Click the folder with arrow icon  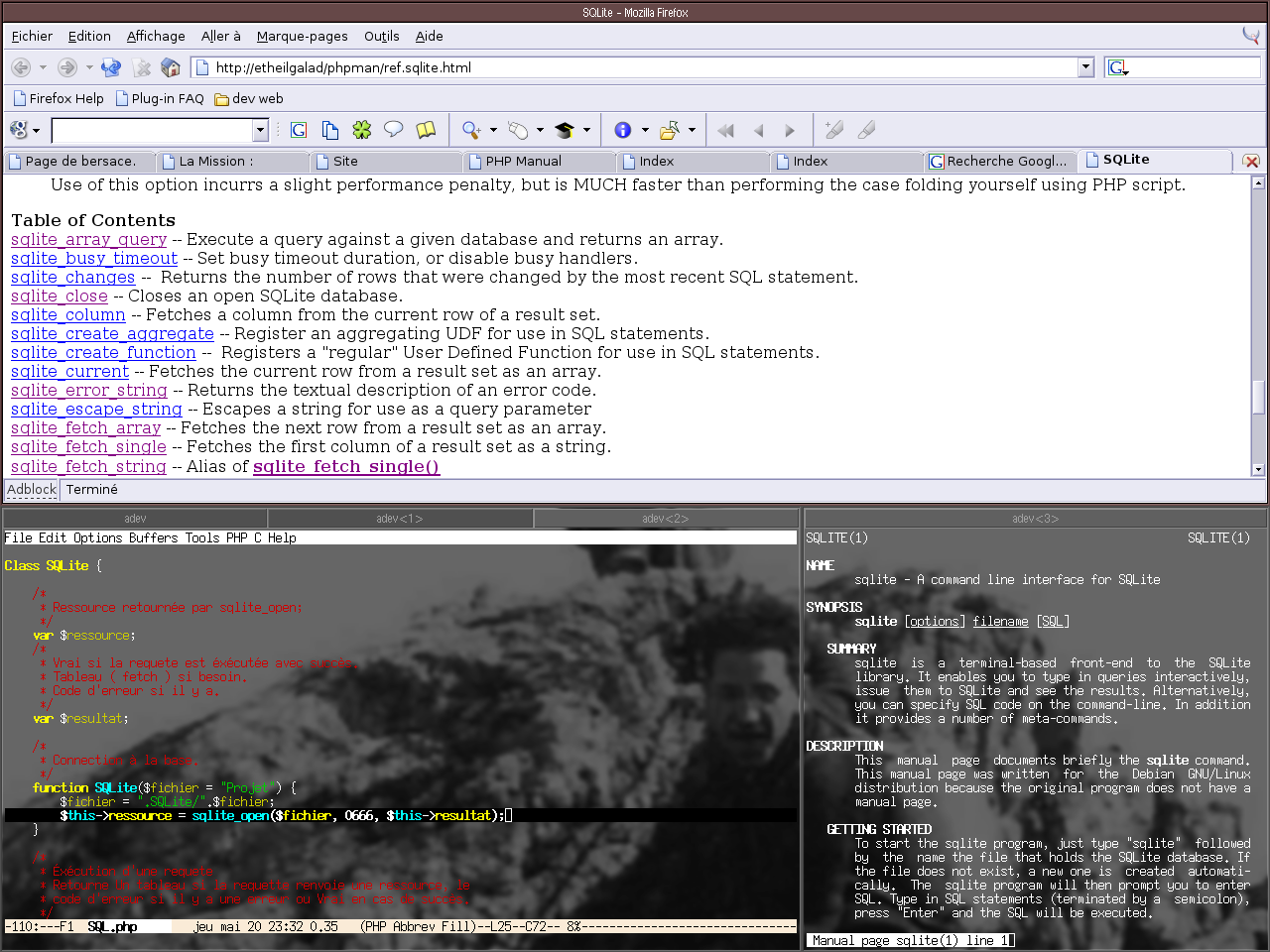pyautogui.click(x=670, y=130)
